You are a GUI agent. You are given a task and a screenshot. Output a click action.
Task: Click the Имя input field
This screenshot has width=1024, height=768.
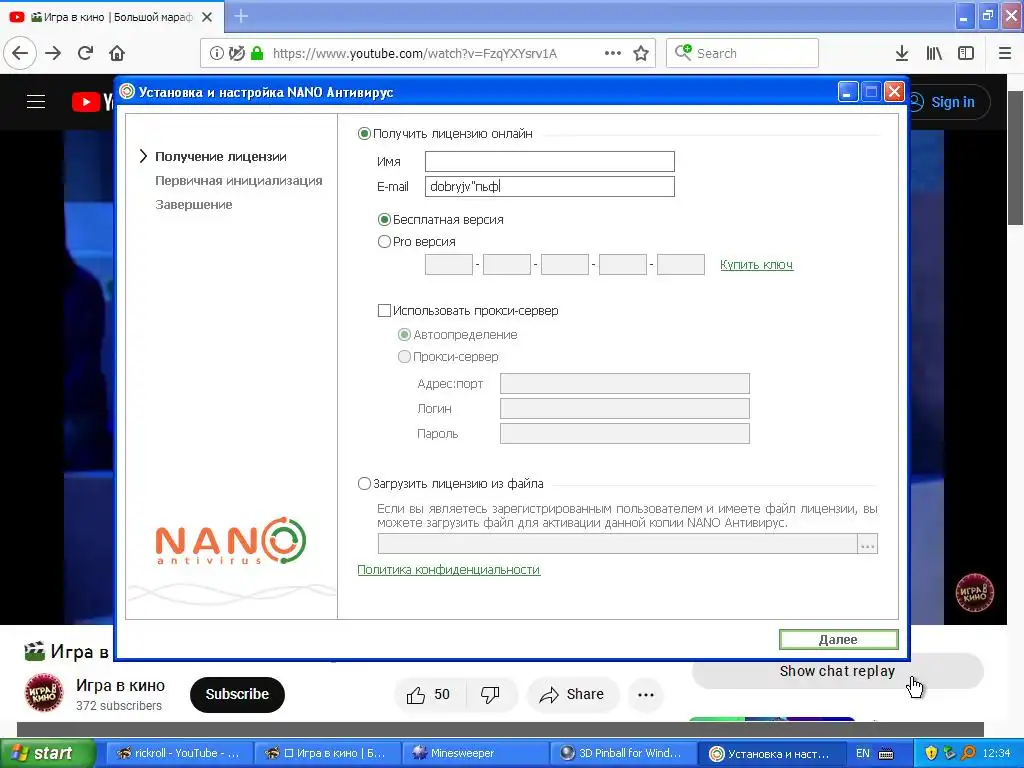click(550, 162)
